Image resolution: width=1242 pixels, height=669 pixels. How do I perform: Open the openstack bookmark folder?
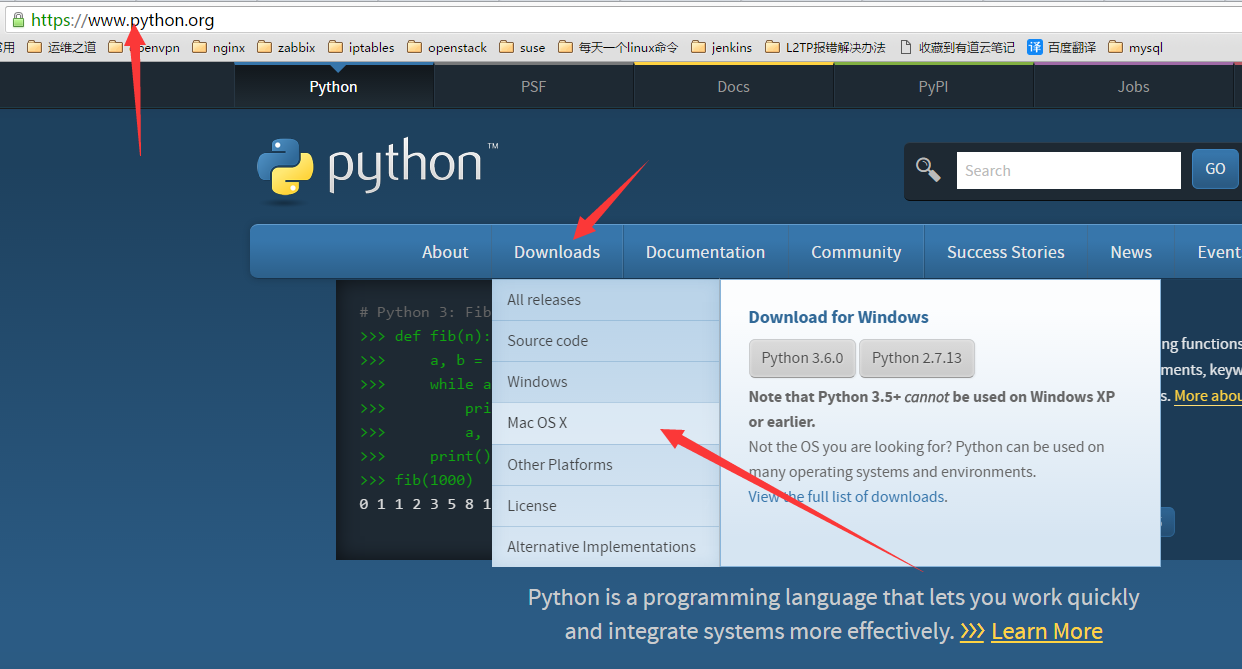(447, 47)
